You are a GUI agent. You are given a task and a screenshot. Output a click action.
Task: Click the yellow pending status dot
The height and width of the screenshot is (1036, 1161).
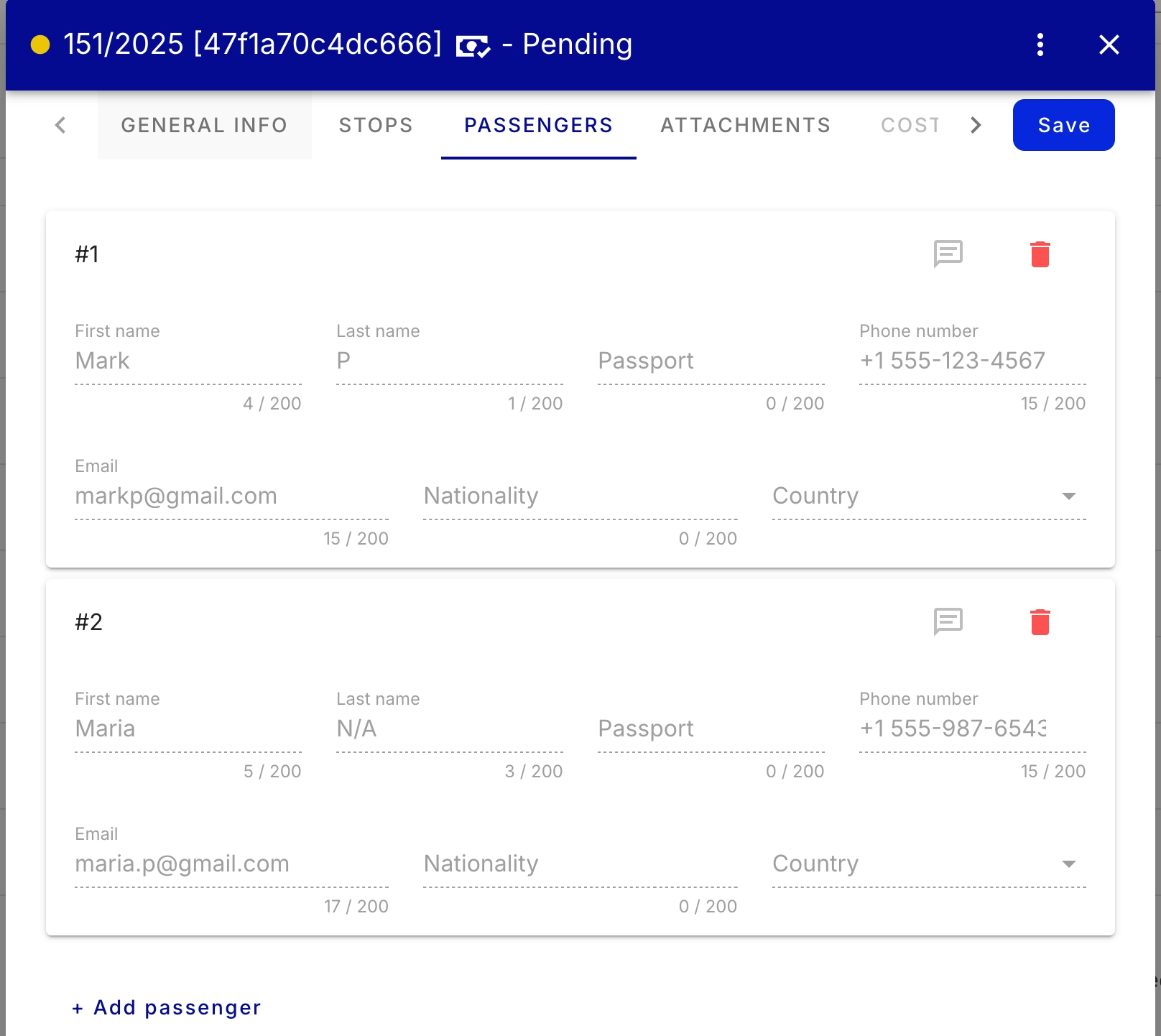click(40, 45)
